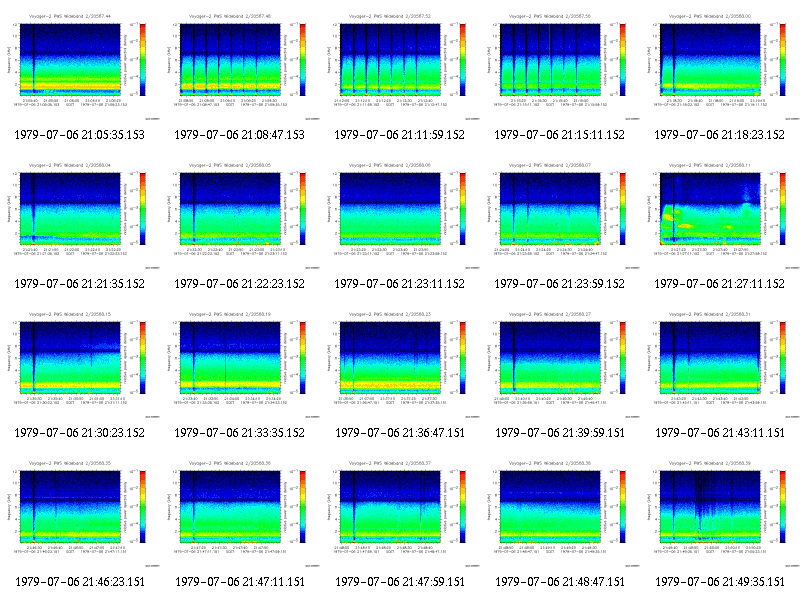This screenshot has width=800, height=596.
Task: Click caption text 1979-07-06 21:08:47.153
Action: (239, 135)
